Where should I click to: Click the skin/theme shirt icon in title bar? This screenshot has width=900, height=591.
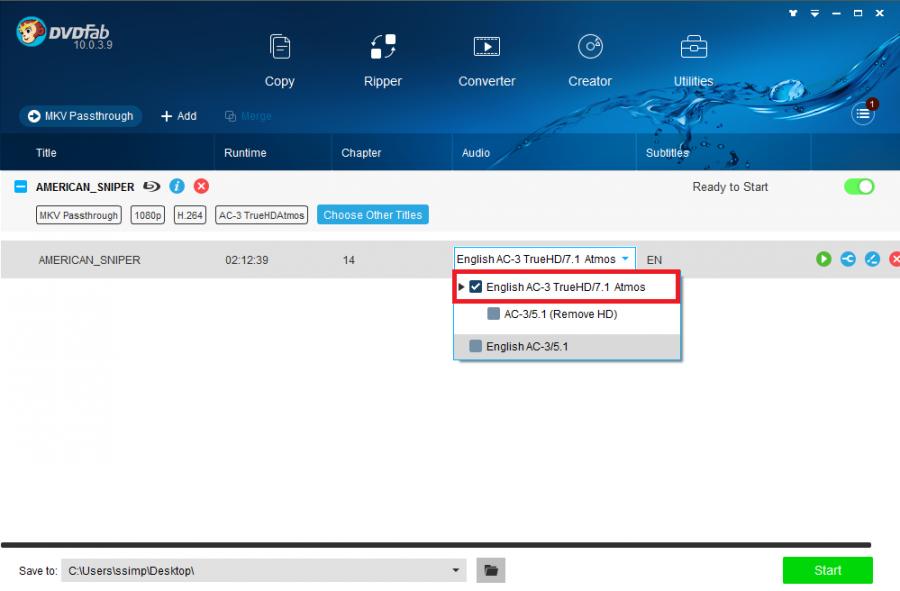point(793,13)
